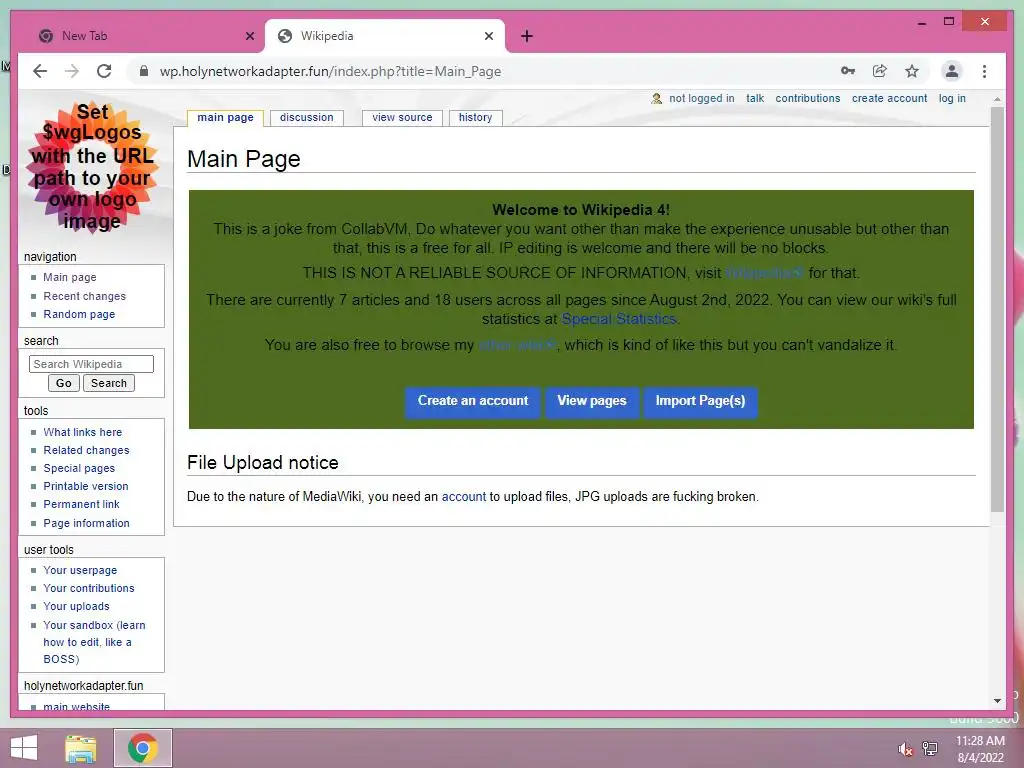Click the padlock site info icon

click(144, 71)
